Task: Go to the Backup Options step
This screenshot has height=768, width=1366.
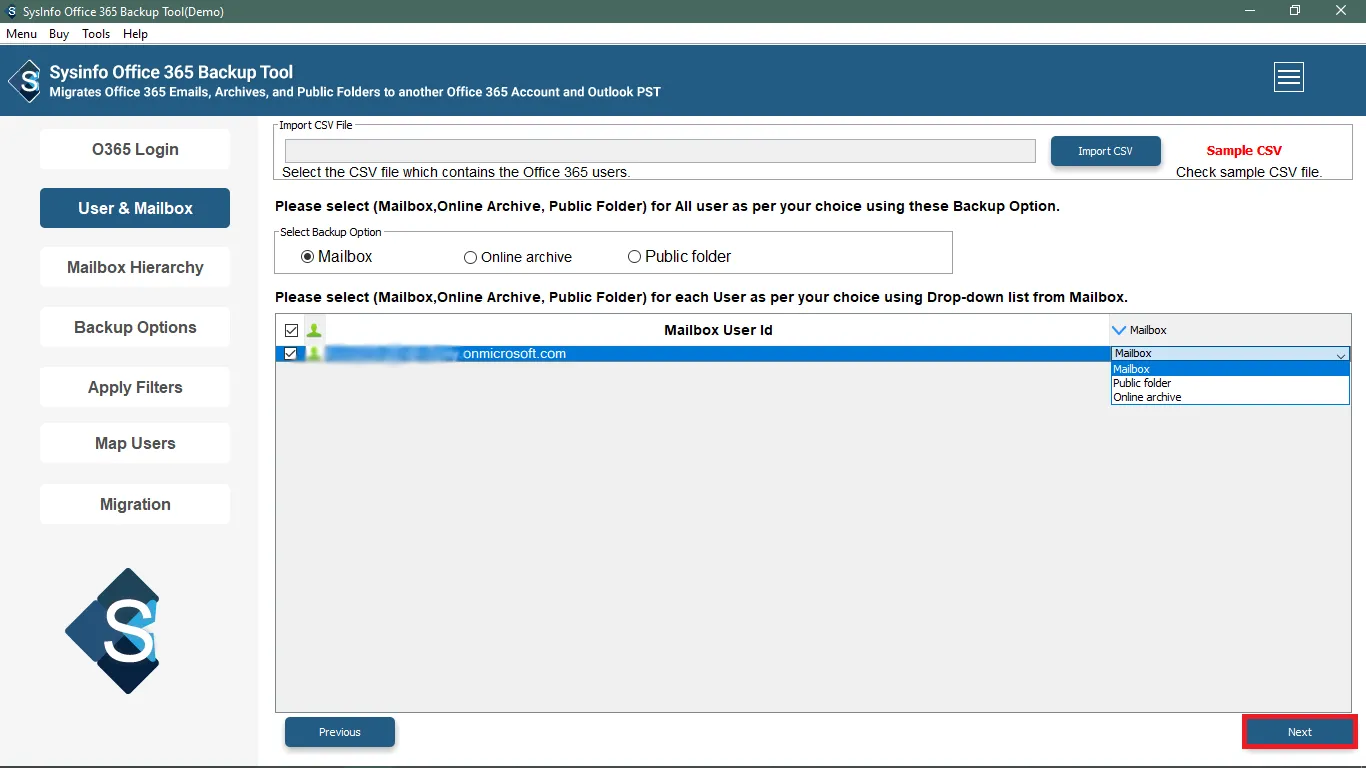Action: point(135,327)
